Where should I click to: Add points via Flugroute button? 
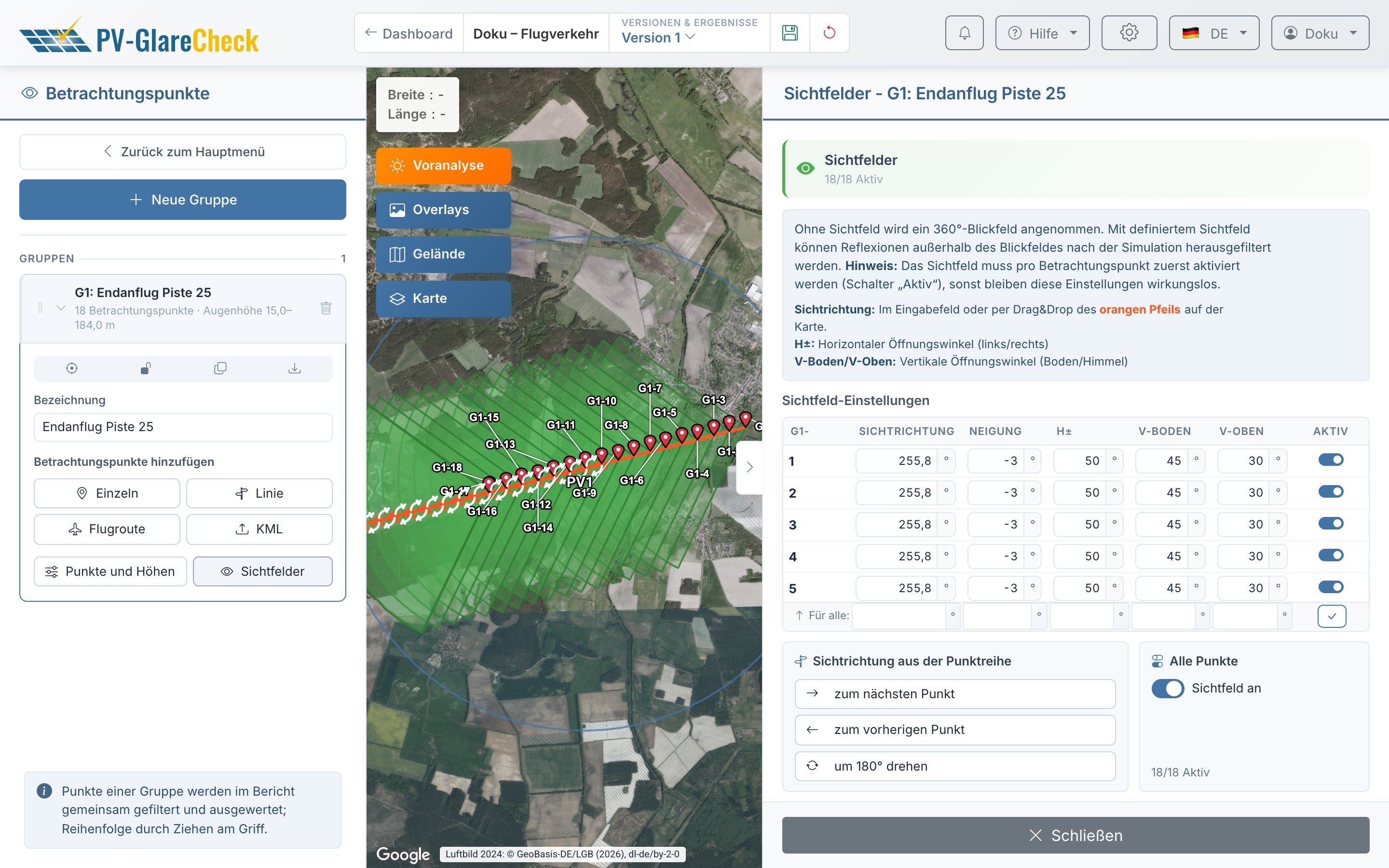[107, 529]
